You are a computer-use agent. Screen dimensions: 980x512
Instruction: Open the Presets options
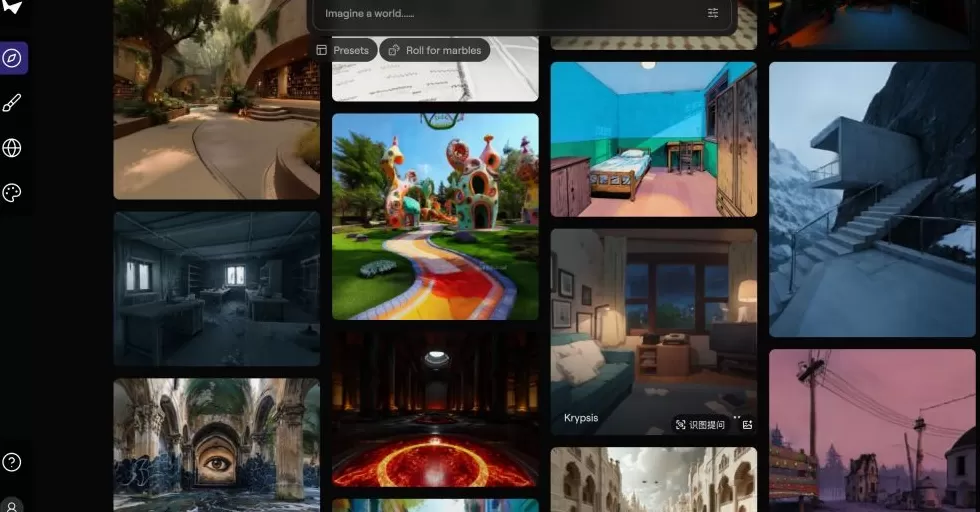[x=343, y=50]
